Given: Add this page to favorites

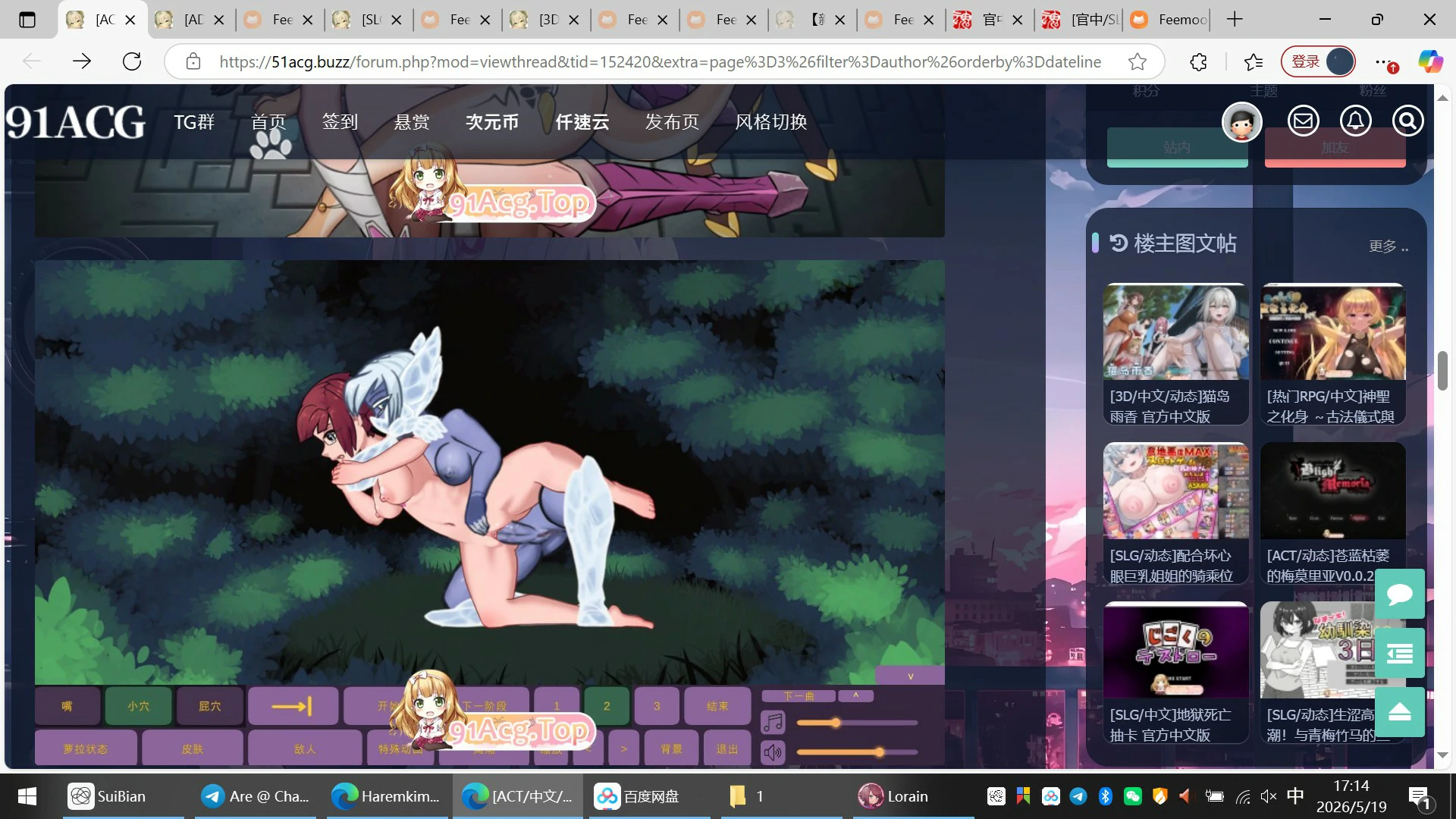Looking at the screenshot, I should pyautogui.click(x=1137, y=61).
